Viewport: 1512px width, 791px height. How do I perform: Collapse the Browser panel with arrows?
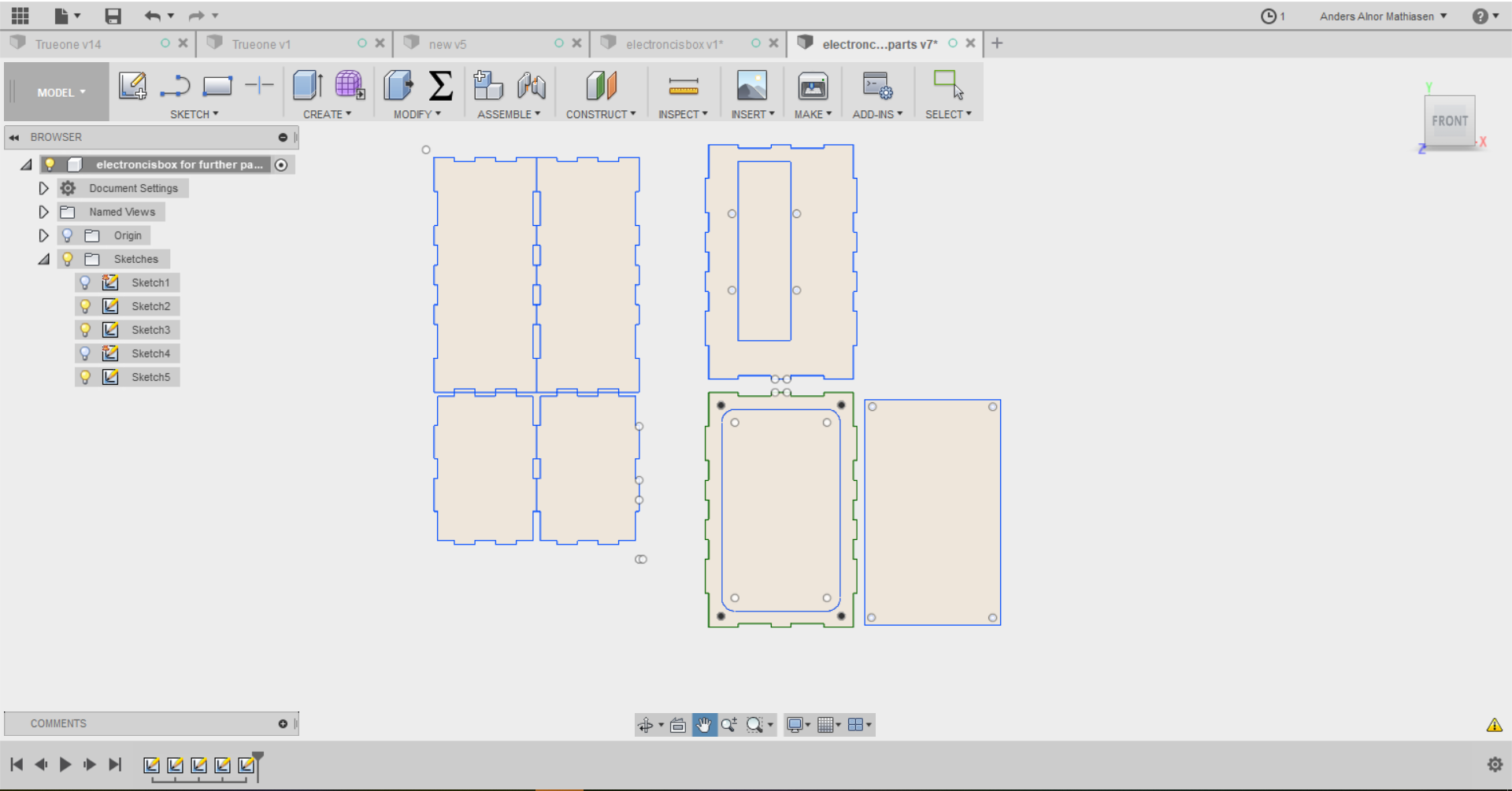14,137
